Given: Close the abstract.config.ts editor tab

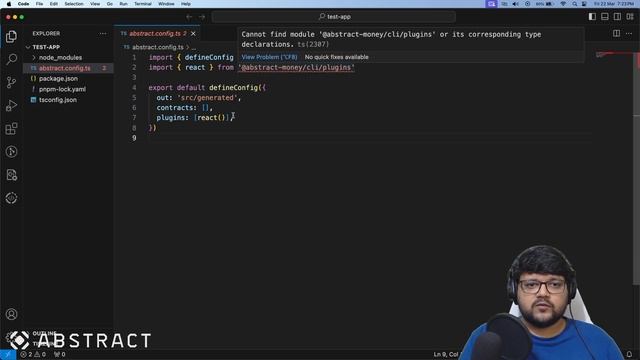Looking at the screenshot, I should (193, 33).
